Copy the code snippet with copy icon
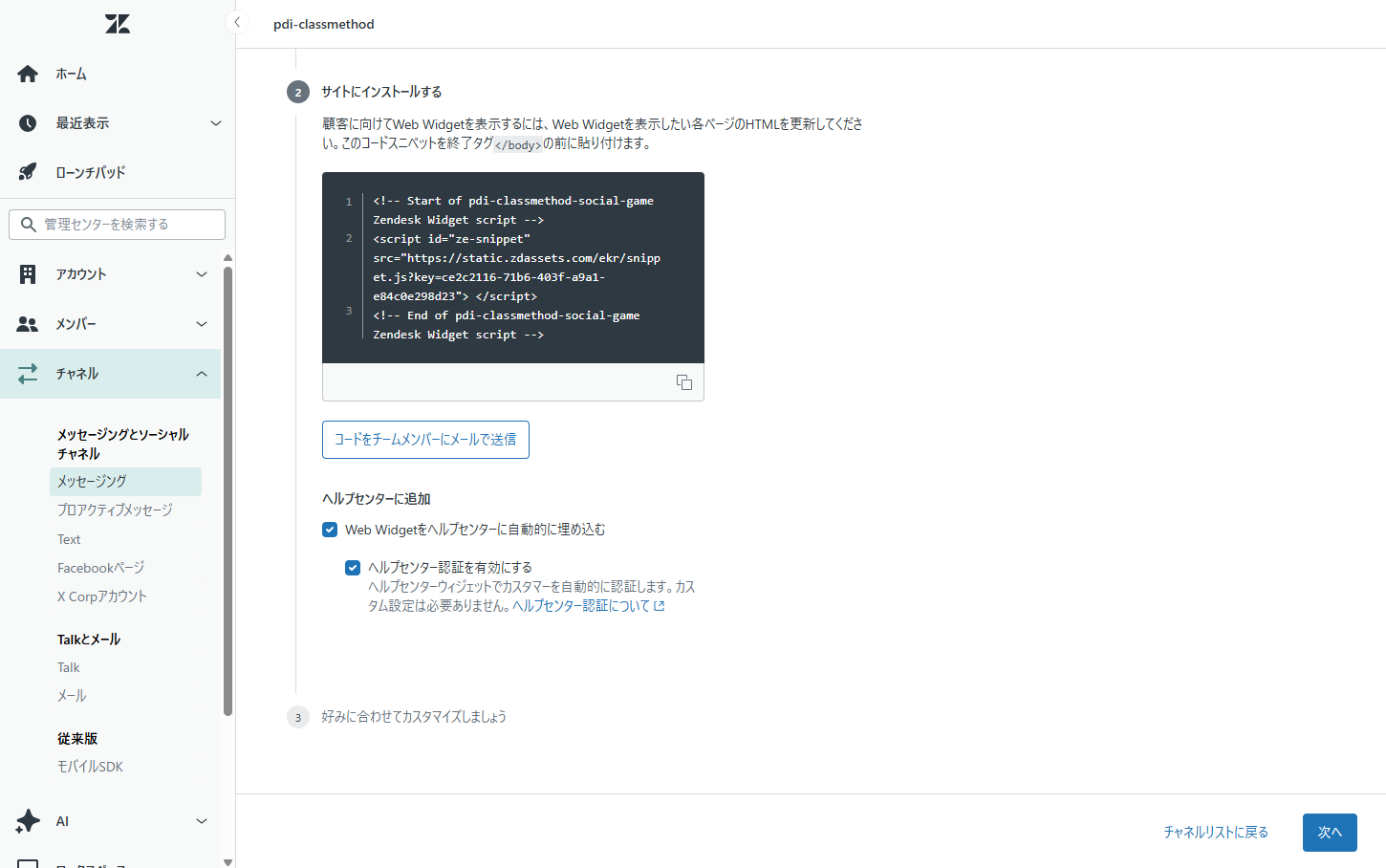The image size is (1386, 868). [x=684, y=382]
